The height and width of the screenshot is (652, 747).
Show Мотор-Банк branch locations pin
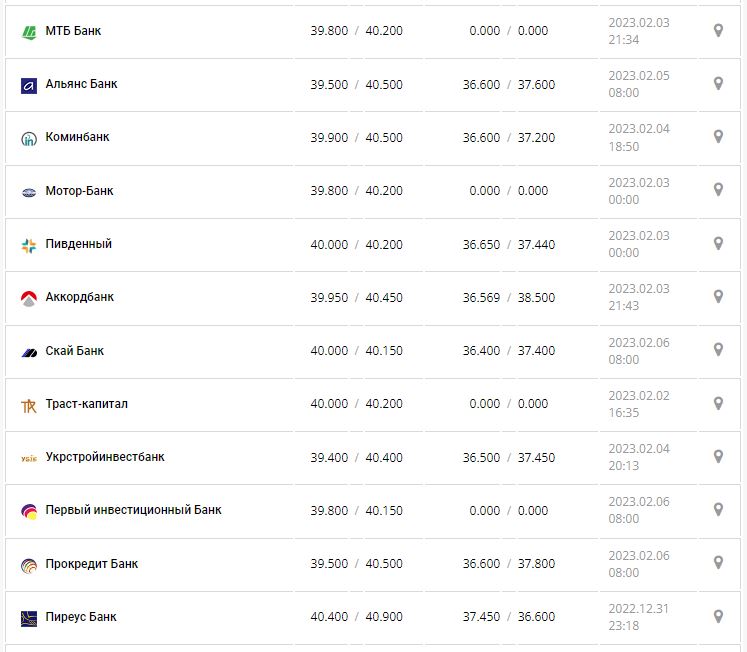pos(718,190)
